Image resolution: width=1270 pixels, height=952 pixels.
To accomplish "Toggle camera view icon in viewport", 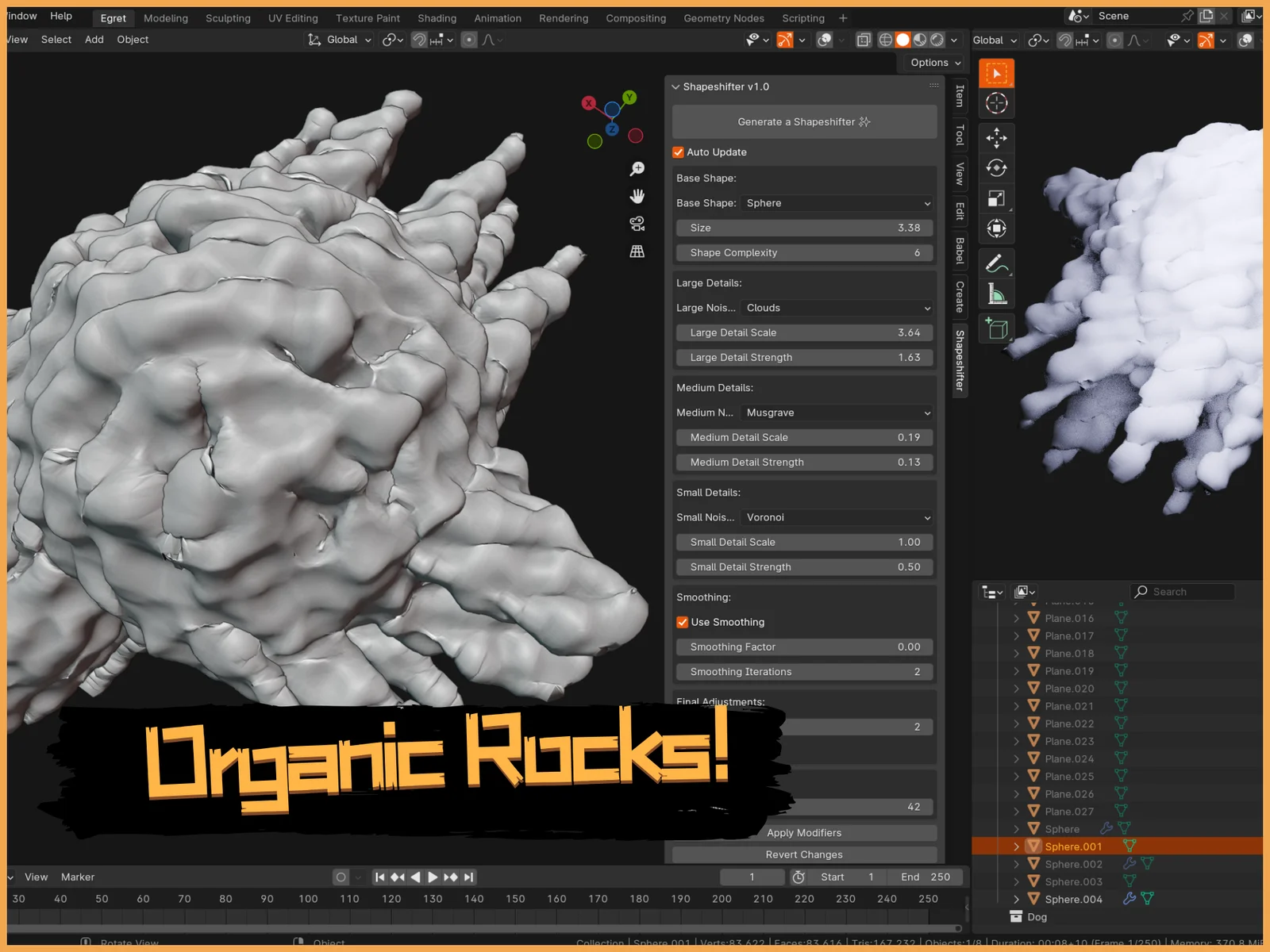I will (637, 224).
